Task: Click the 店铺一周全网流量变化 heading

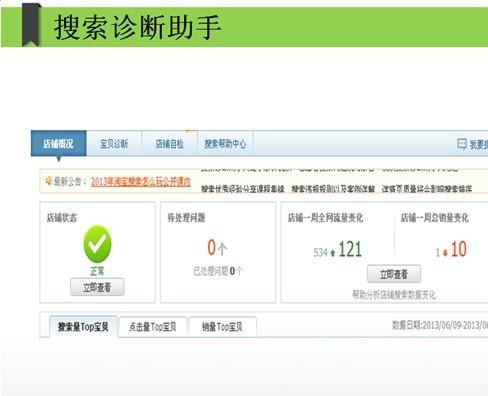Action: click(x=325, y=218)
